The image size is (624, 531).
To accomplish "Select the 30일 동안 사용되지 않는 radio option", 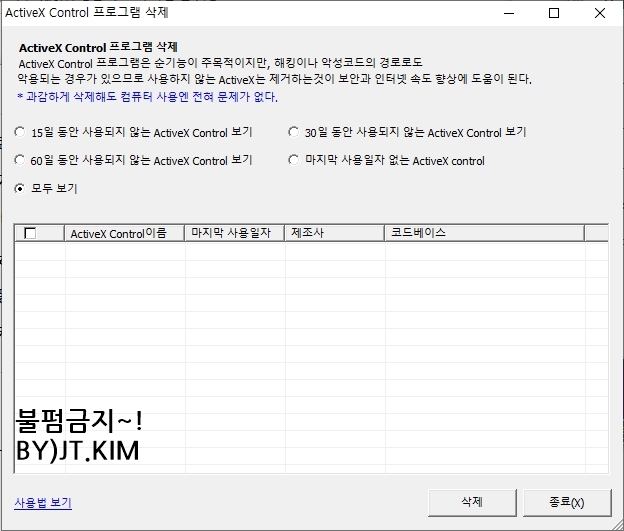I will click(294, 132).
